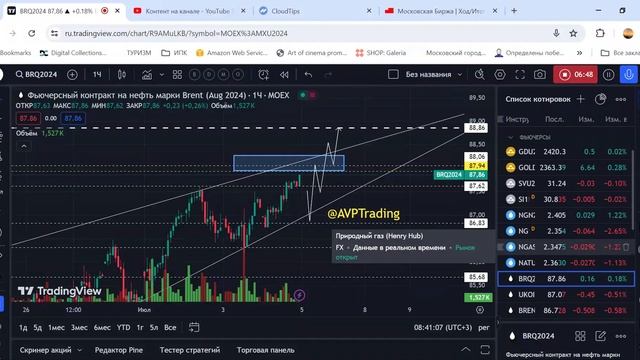Open chart settings hexagon gear
This screenshot has width=640, height=360.
500,74
